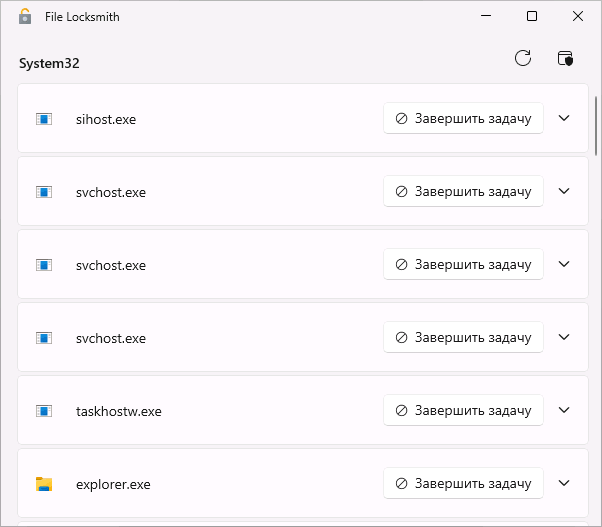Click the Restart as administrator shield icon
Screen dimensions: 602x527
click(565, 58)
